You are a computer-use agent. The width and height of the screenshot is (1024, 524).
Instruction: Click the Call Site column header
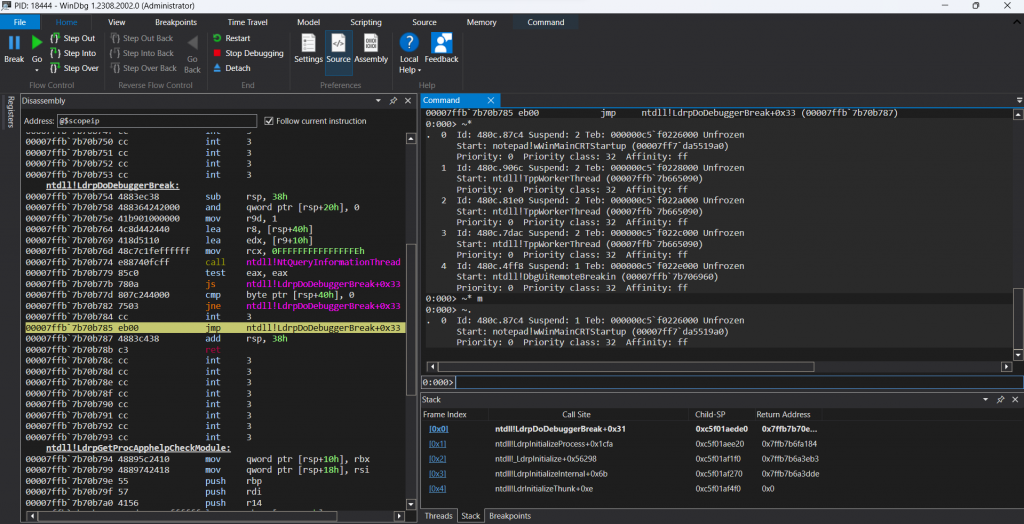(x=577, y=415)
